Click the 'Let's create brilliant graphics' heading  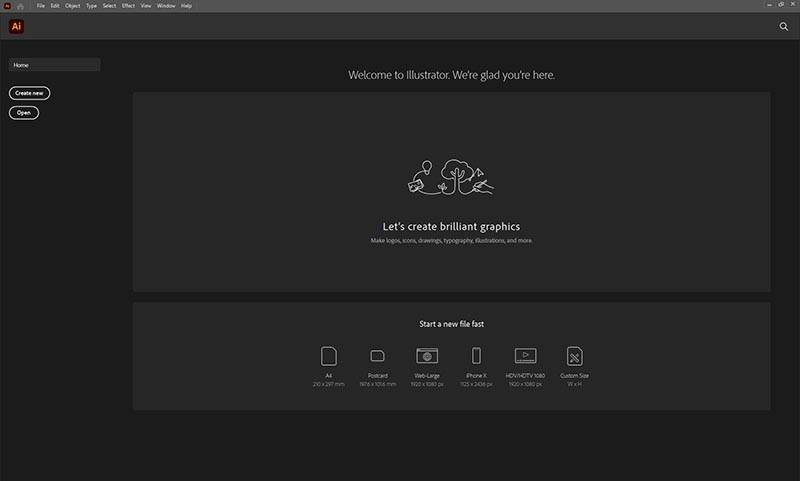pos(452,226)
